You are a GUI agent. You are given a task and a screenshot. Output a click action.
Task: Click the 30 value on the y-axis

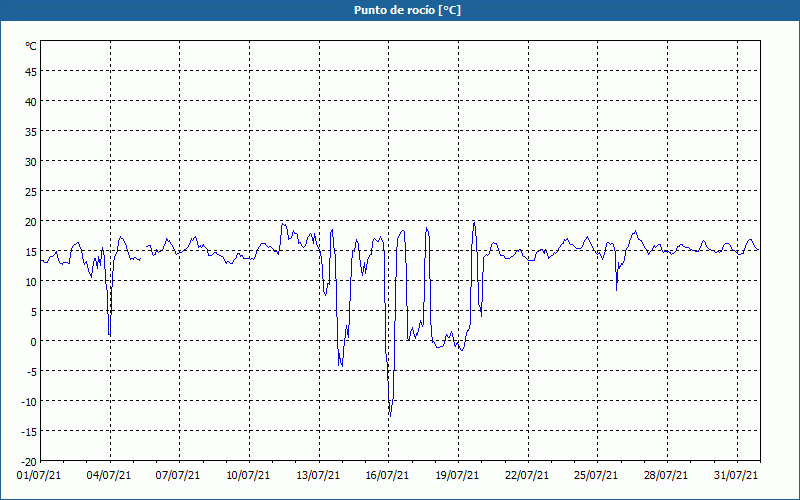(x=31, y=162)
